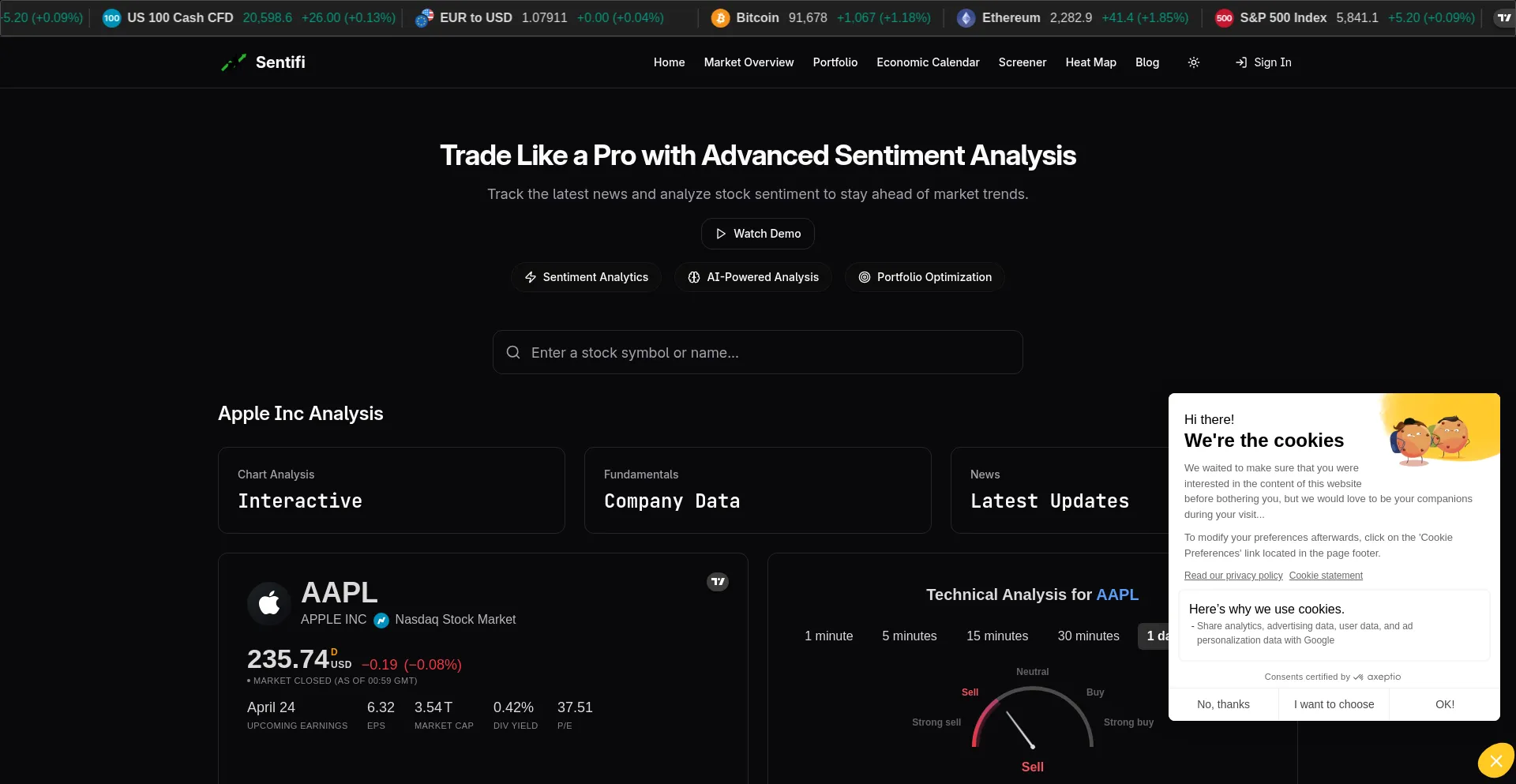This screenshot has width=1516, height=784.
Task: Click the Apple logo icon
Action: coord(269,603)
